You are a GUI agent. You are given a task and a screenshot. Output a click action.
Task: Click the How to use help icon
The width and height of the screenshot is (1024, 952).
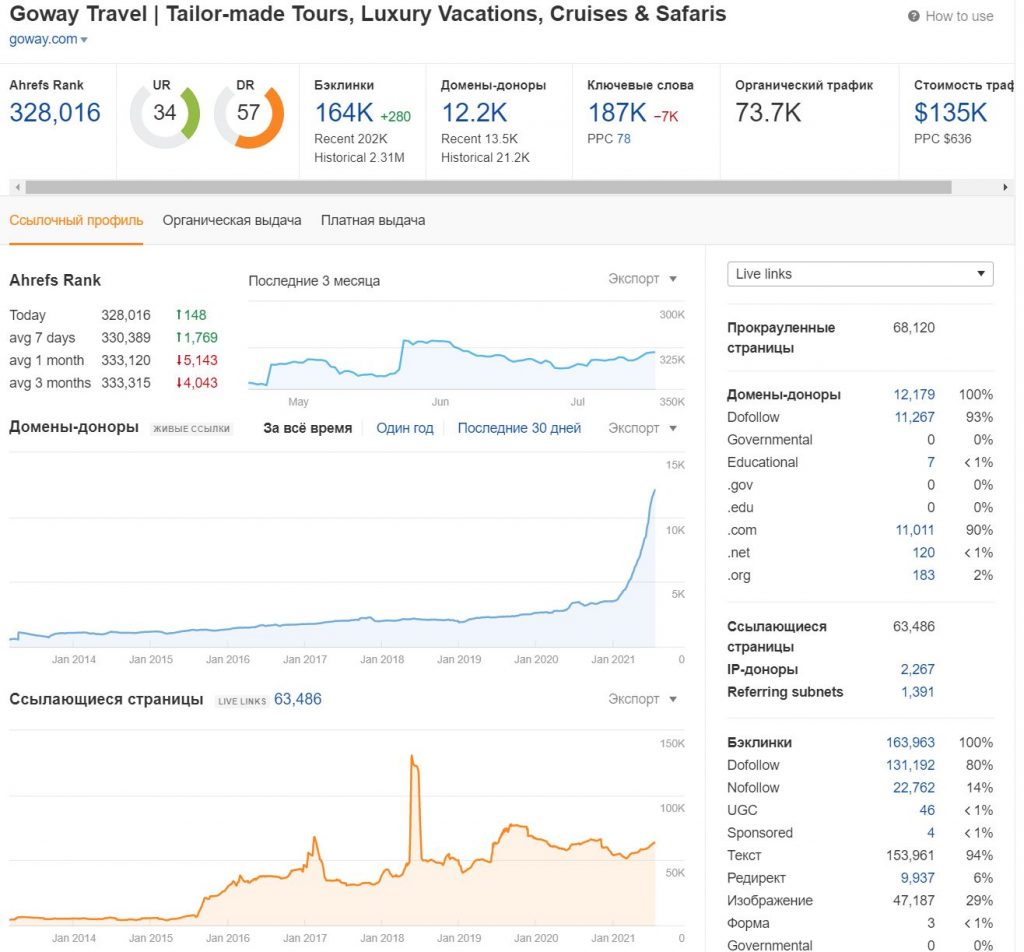914,16
